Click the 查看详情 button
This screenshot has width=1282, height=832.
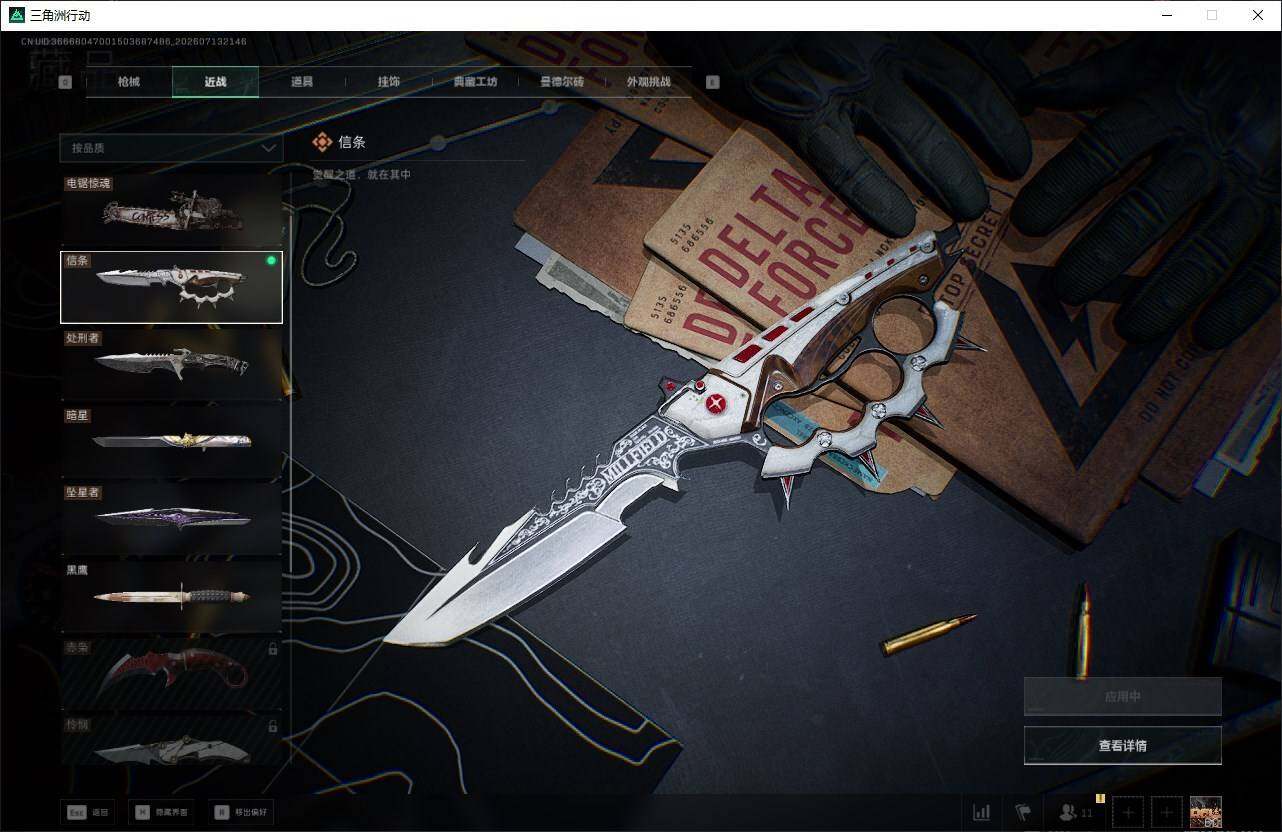(1122, 745)
